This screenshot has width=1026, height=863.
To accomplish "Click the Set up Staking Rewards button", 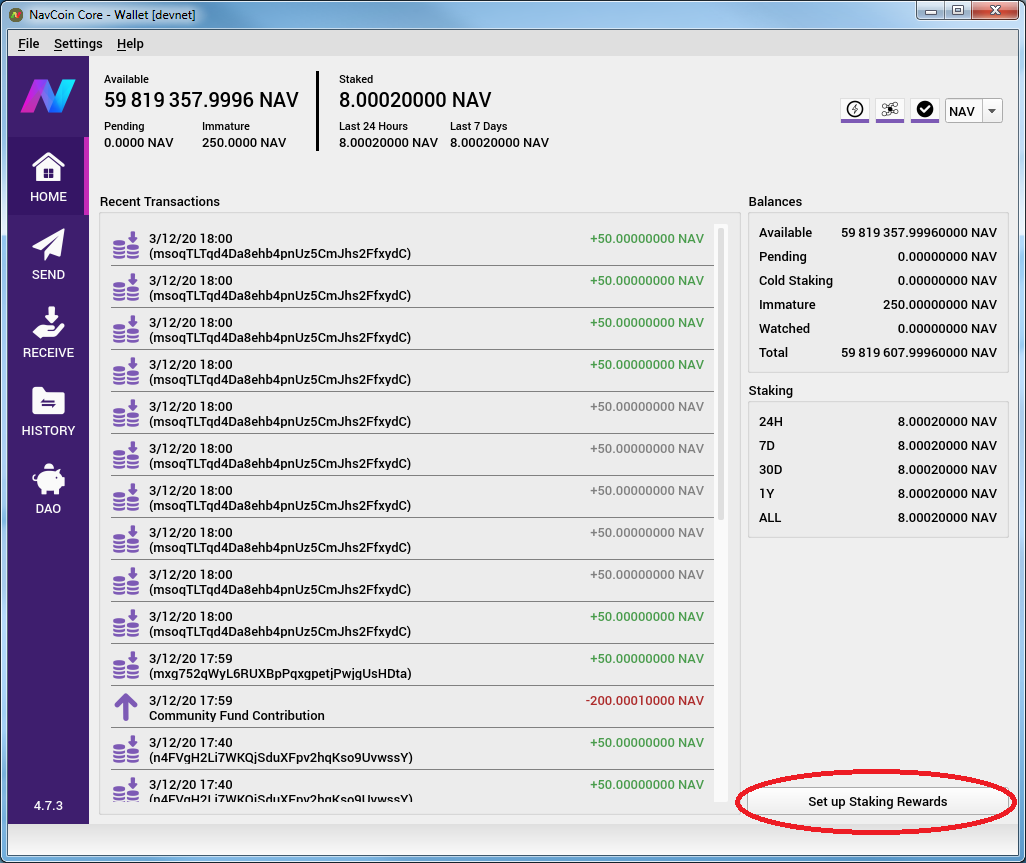I will pos(877,801).
